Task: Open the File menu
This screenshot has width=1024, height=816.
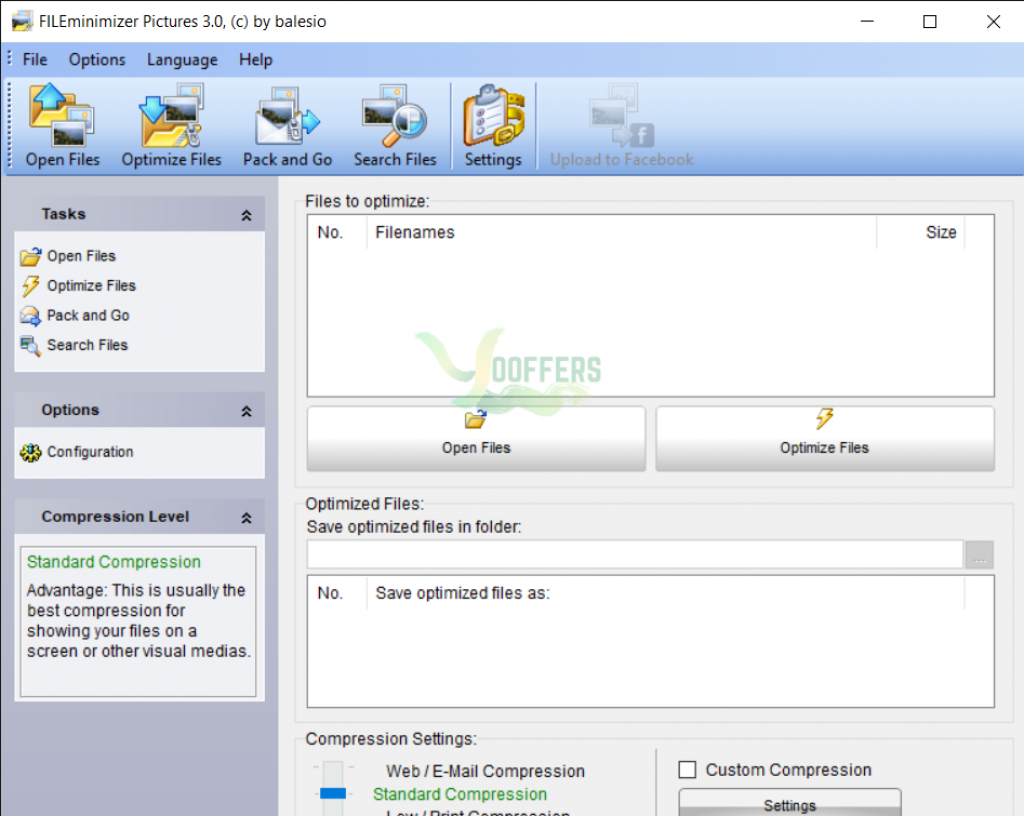Action: tap(35, 59)
